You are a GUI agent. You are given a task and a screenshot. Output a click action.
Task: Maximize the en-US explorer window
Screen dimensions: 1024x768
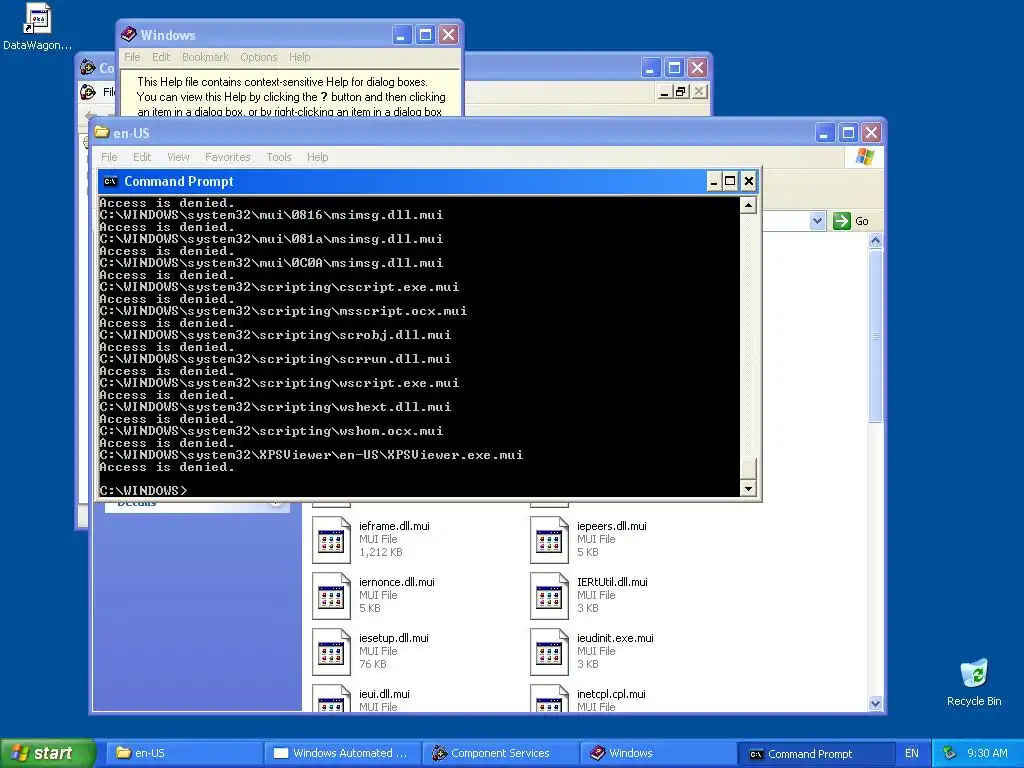click(848, 133)
